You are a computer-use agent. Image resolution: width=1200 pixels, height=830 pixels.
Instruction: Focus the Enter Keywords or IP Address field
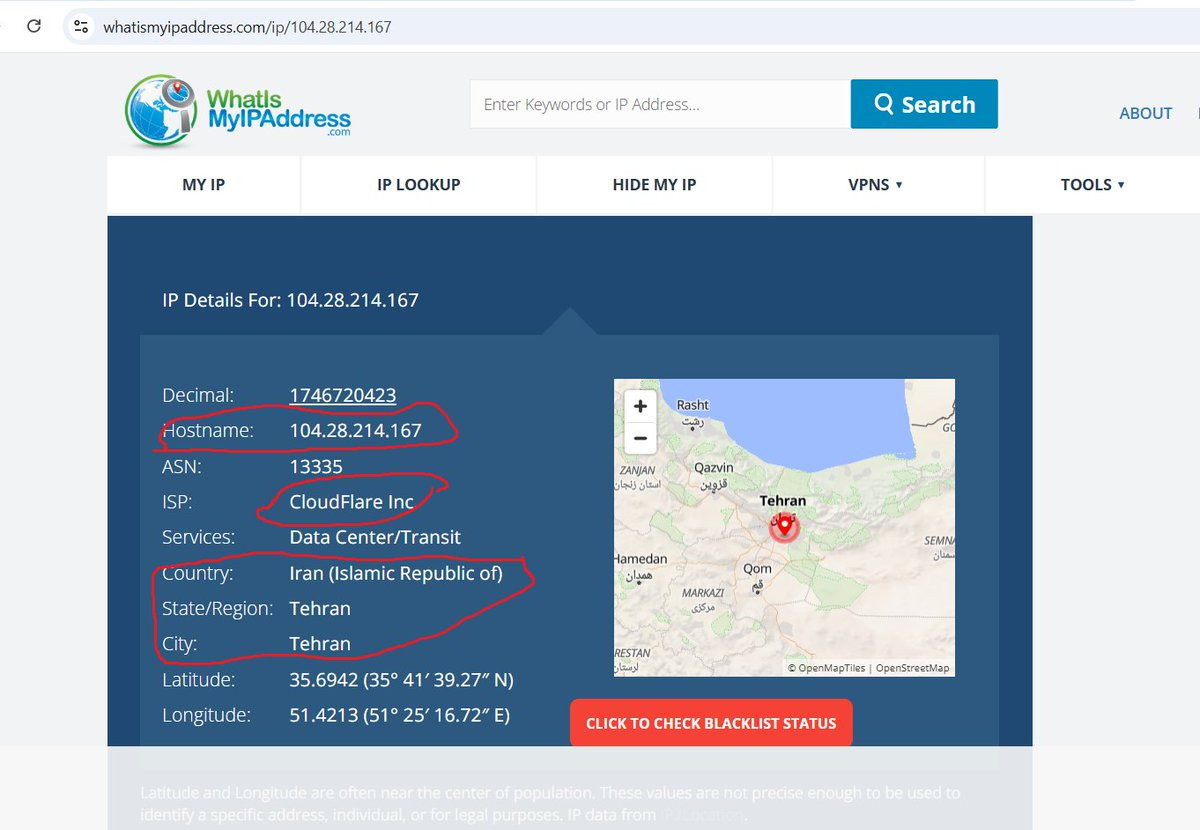coord(660,104)
